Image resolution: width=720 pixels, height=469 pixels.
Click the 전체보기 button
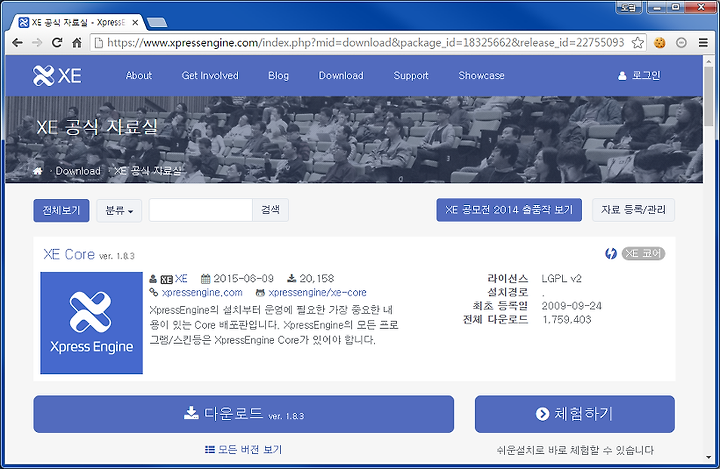(x=61, y=210)
